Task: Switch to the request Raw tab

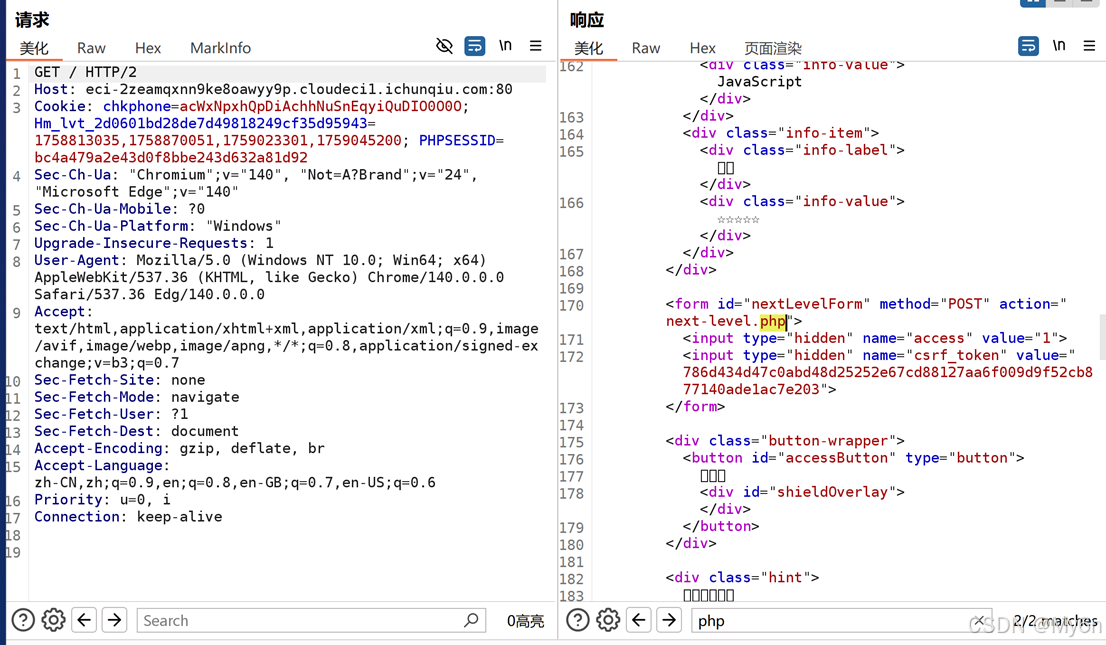Action: [x=91, y=48]
